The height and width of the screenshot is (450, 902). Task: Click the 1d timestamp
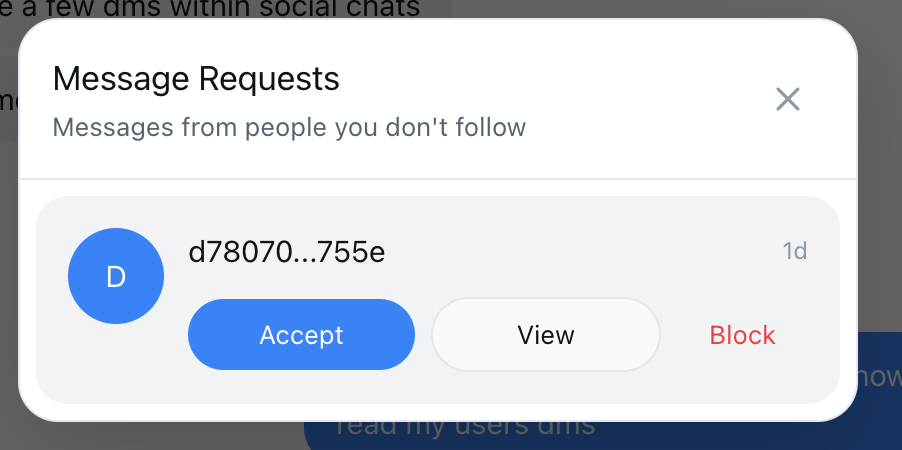tap(794, 251)
